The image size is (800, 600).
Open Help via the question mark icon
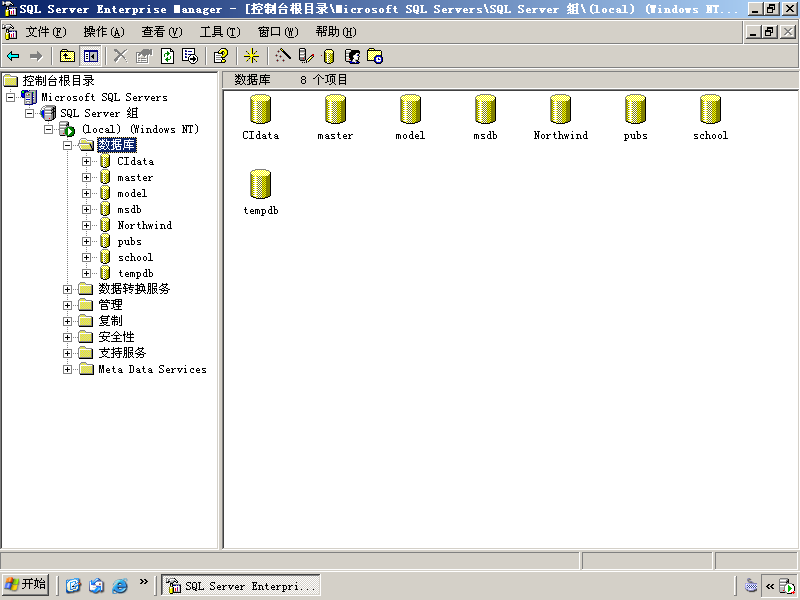pos(221,56)
